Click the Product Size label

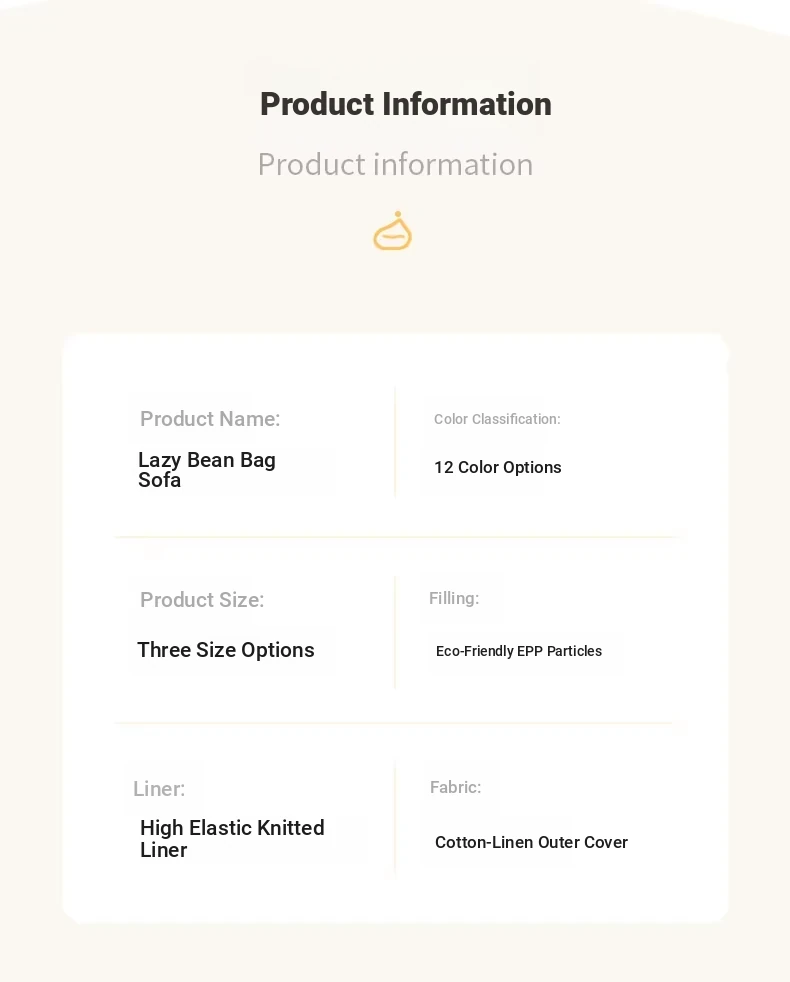tap(202, 600)
